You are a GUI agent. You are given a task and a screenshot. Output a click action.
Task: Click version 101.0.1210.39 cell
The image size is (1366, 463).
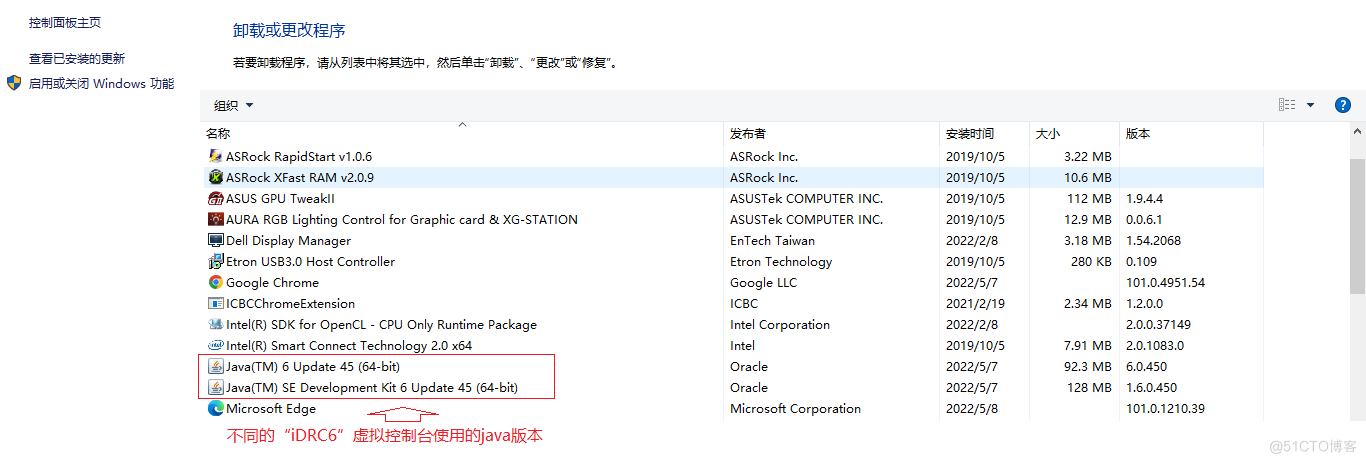(x=1165, y=408)
